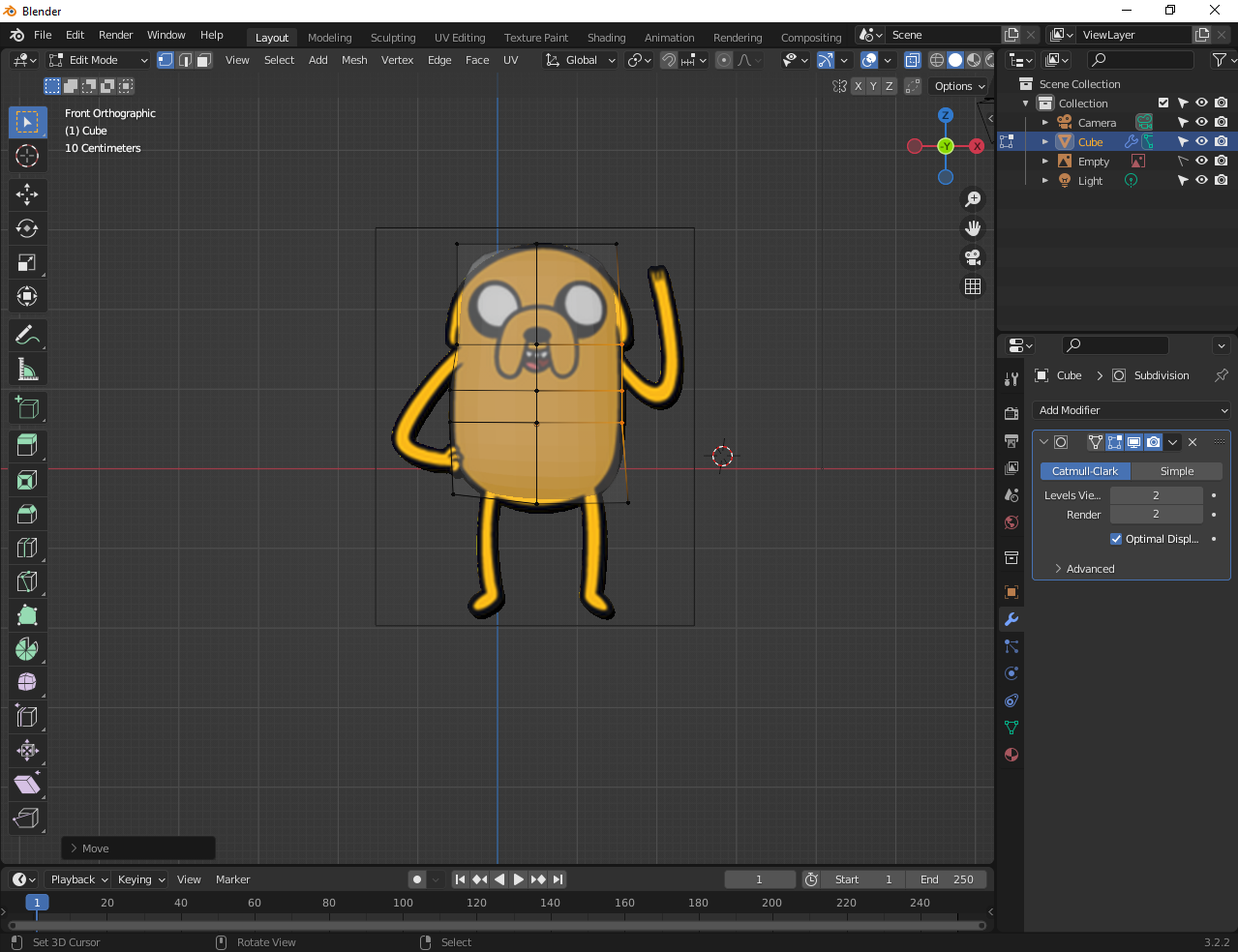This screenshot has width=1238, height=952.
Task: Activate the Add Cube tool
Action: tap(27, 407)
